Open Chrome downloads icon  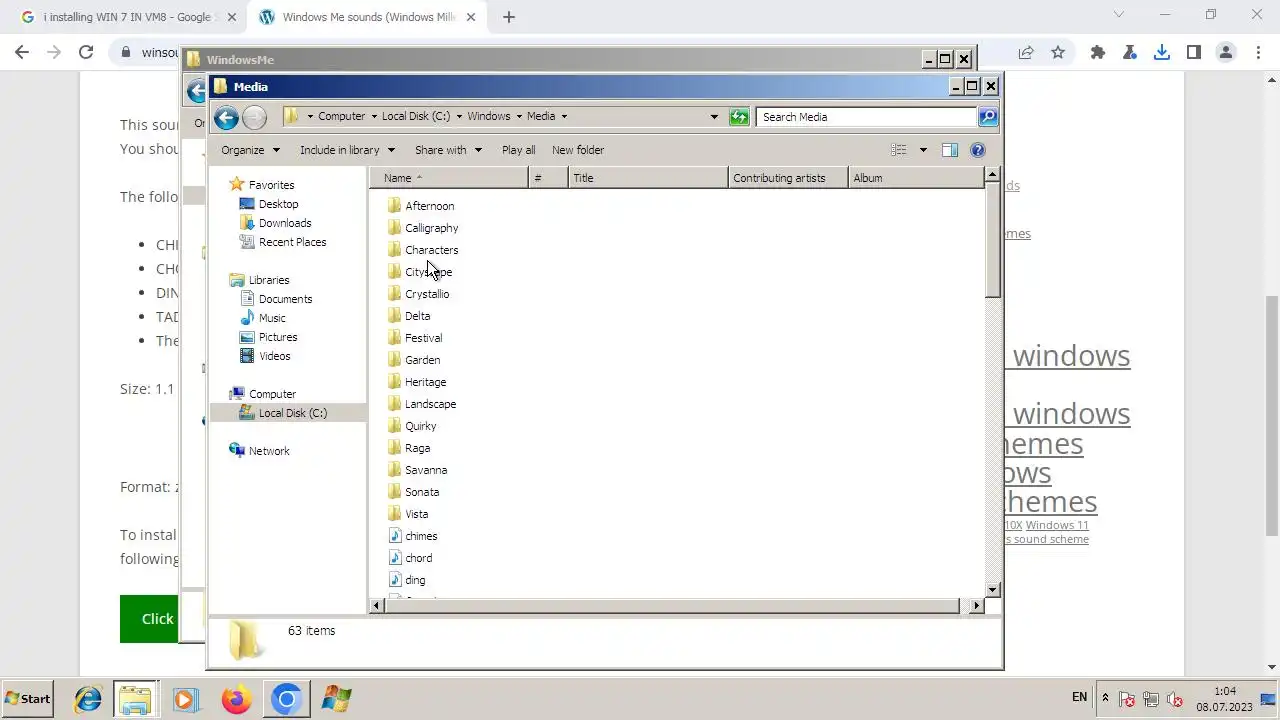tap(1162, 52)
